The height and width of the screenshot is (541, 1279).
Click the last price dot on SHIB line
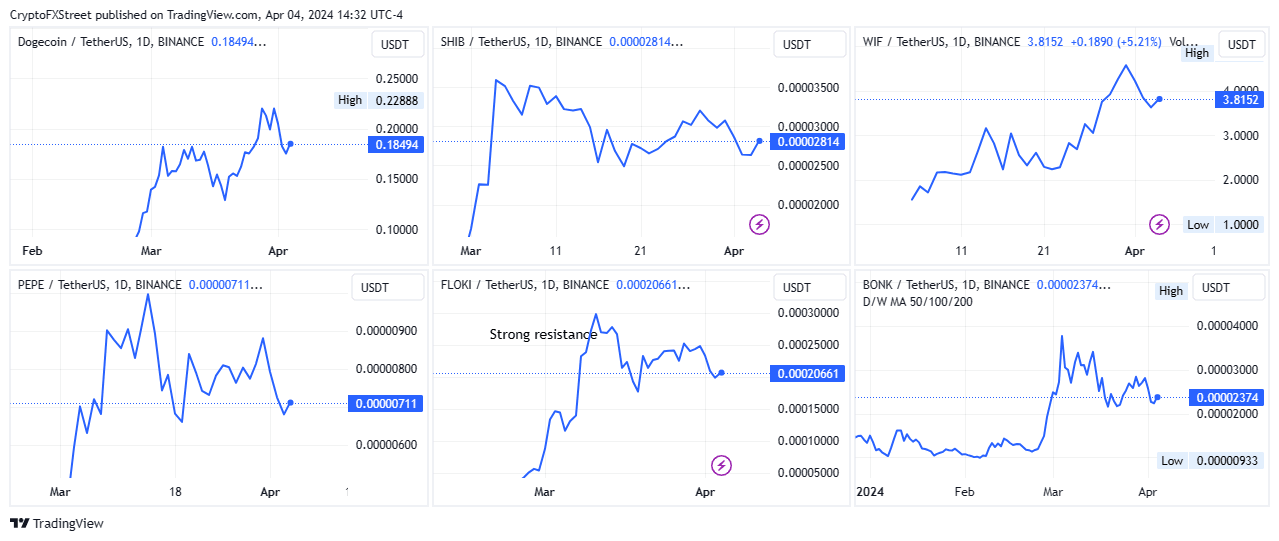(760, 141)
